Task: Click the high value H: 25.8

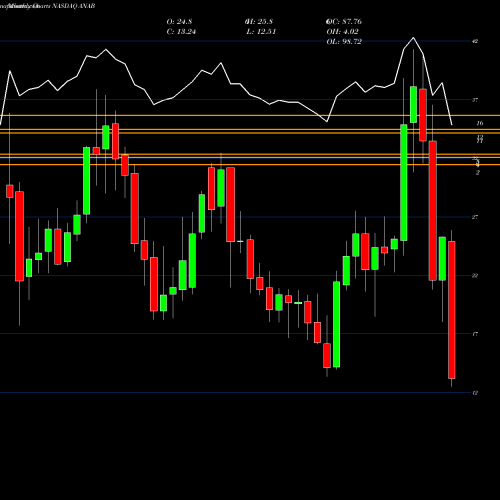Action: (259, 22)
